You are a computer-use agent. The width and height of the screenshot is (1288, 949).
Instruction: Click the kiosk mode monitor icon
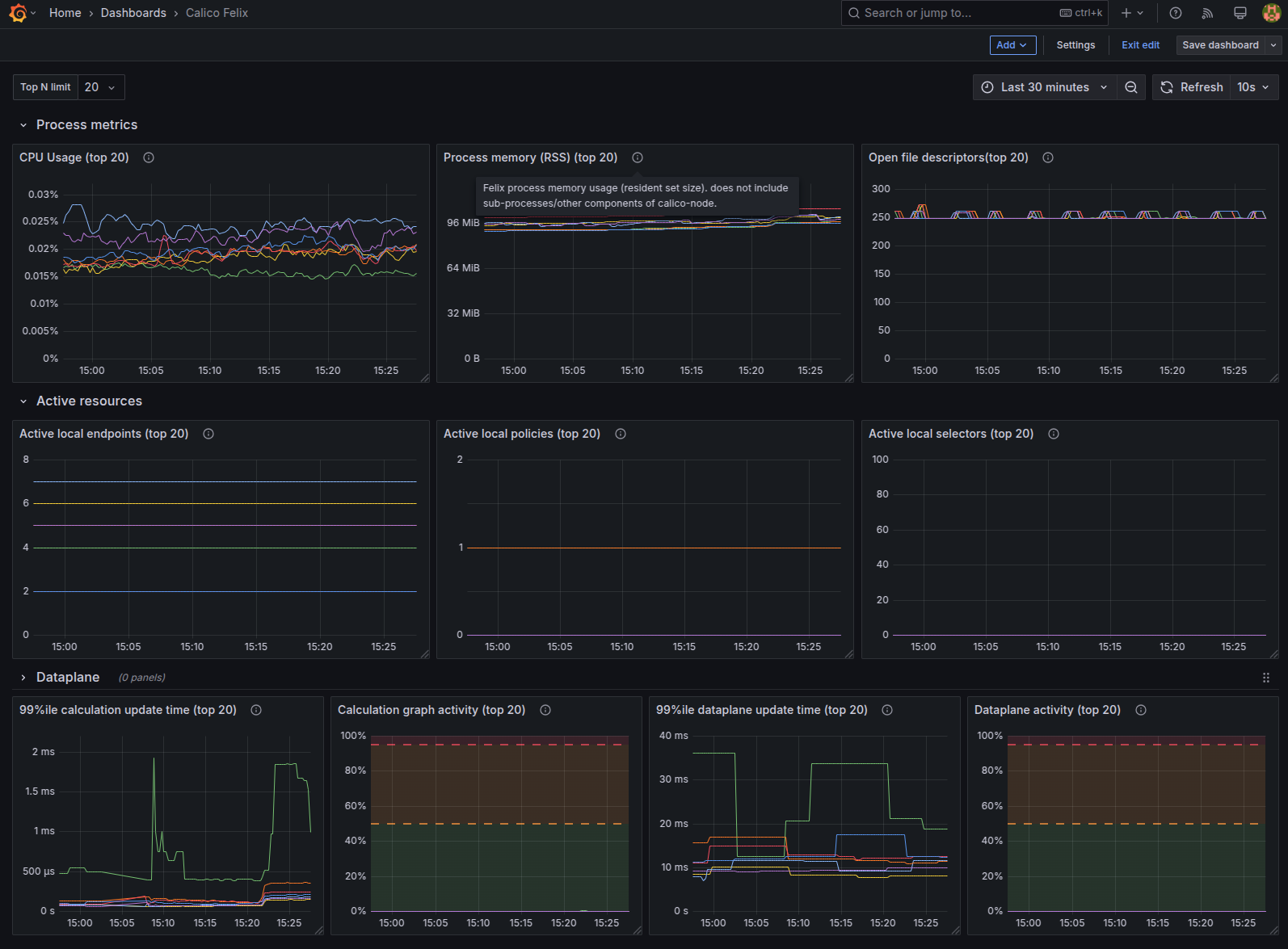point(1240,13)
